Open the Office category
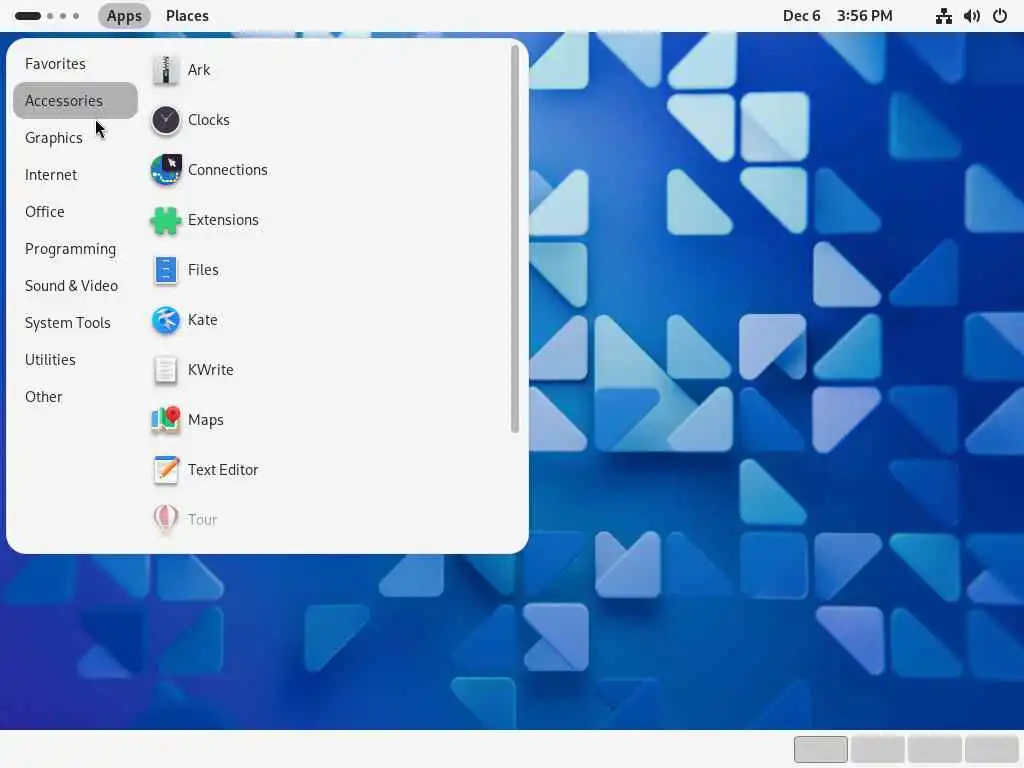 tap(75, 212)
